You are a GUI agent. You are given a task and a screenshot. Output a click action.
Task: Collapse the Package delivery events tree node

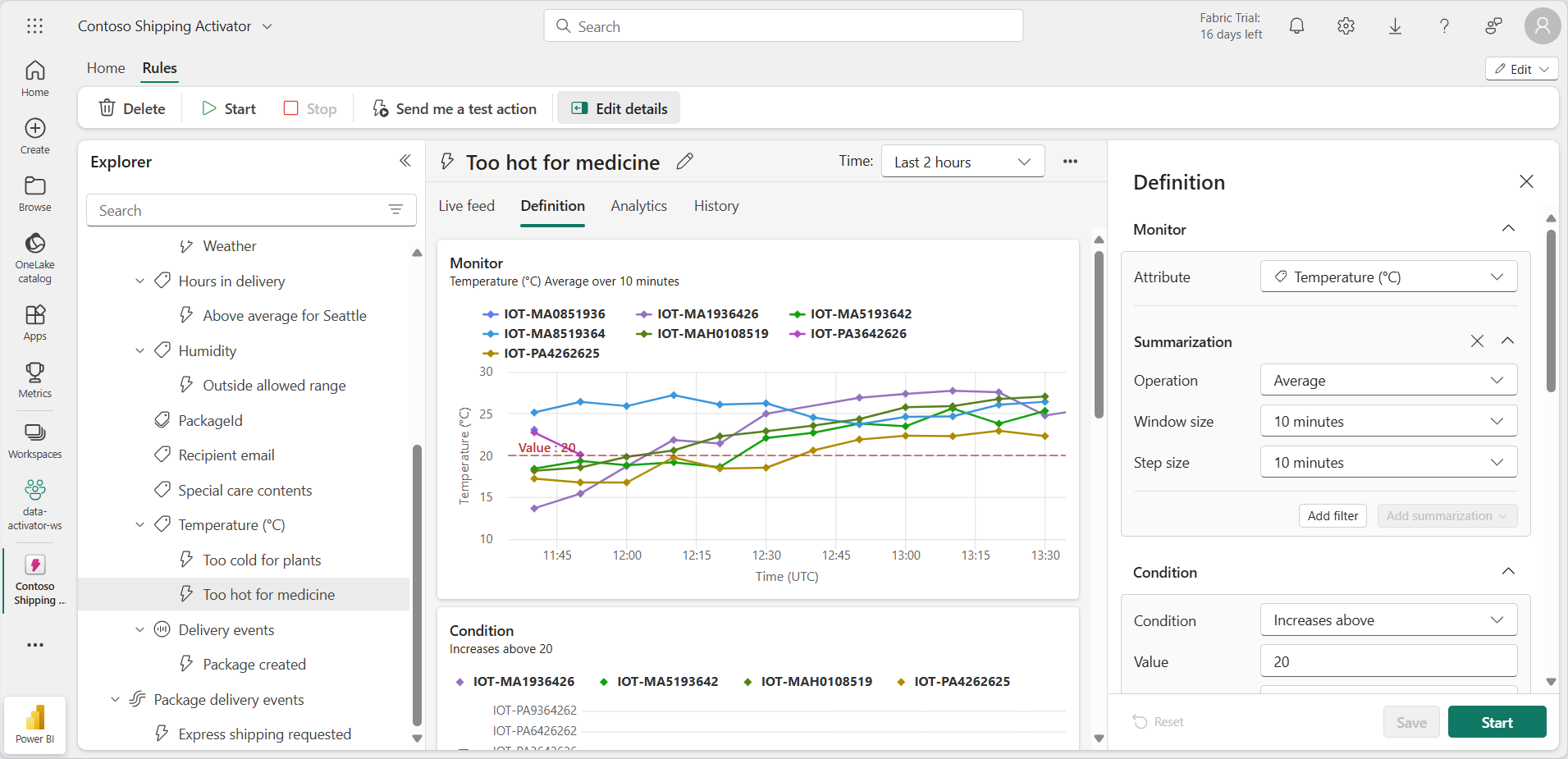[x=115, y=699]
